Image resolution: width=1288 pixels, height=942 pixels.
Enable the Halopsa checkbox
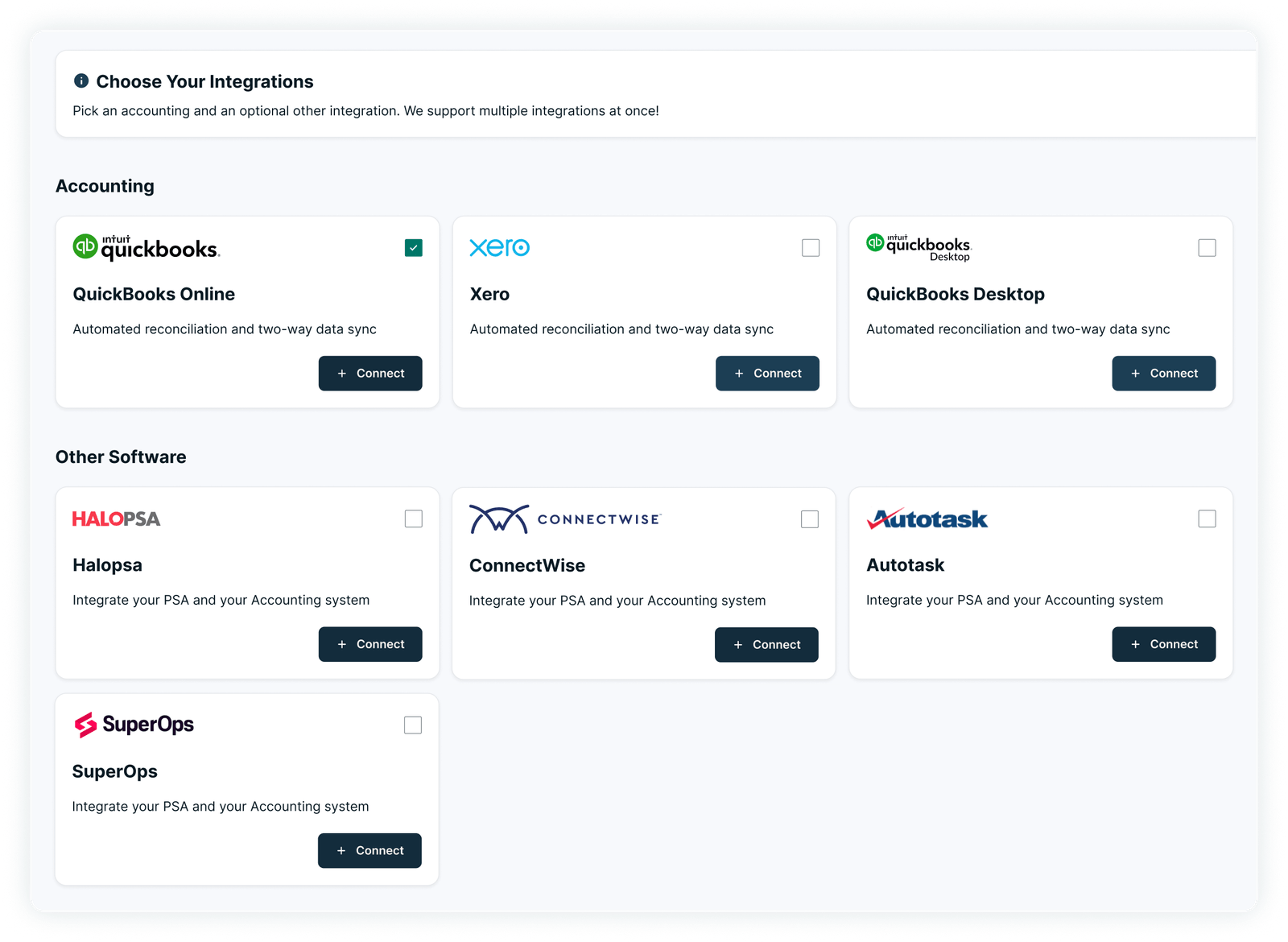[413, 519]
